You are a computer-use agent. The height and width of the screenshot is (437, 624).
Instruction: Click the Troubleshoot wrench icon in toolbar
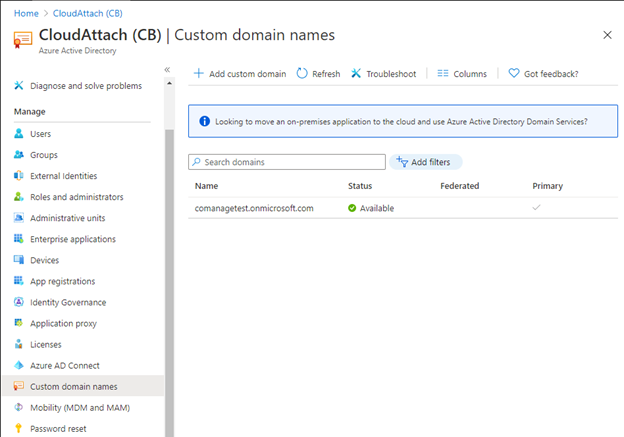click(x=356, y=73)
